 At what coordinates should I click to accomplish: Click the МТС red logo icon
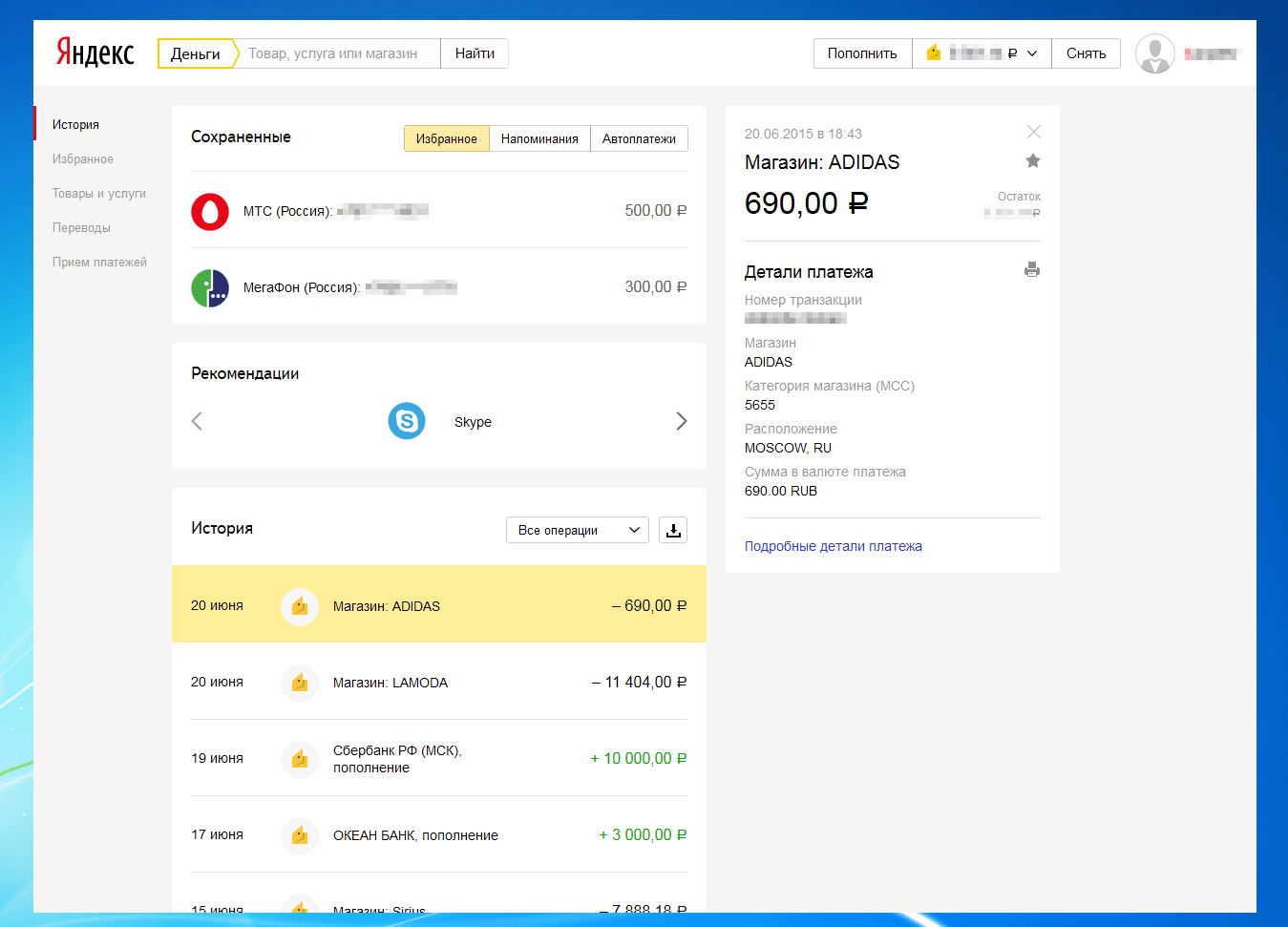(x=210, y=211)
